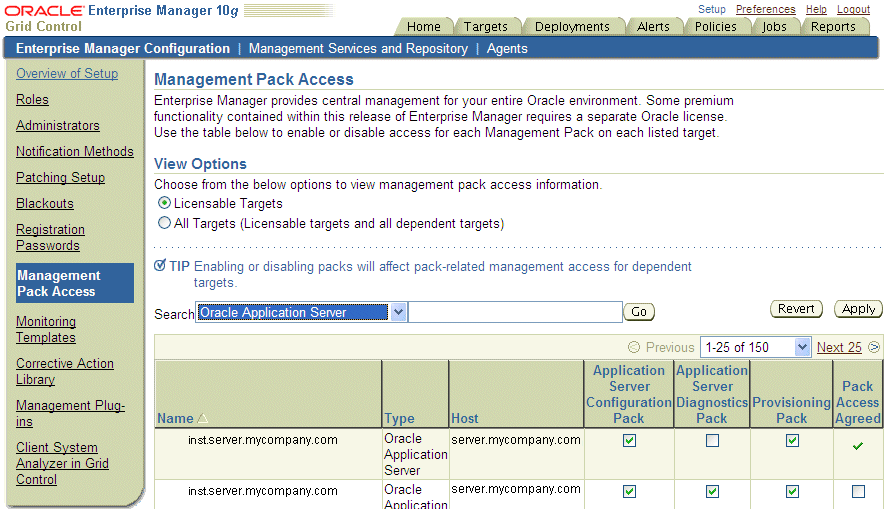Viewport: 887px width, 509px height.
Task: Check Pack Access Agreed checkbox in second row
Action: point(858,491)
